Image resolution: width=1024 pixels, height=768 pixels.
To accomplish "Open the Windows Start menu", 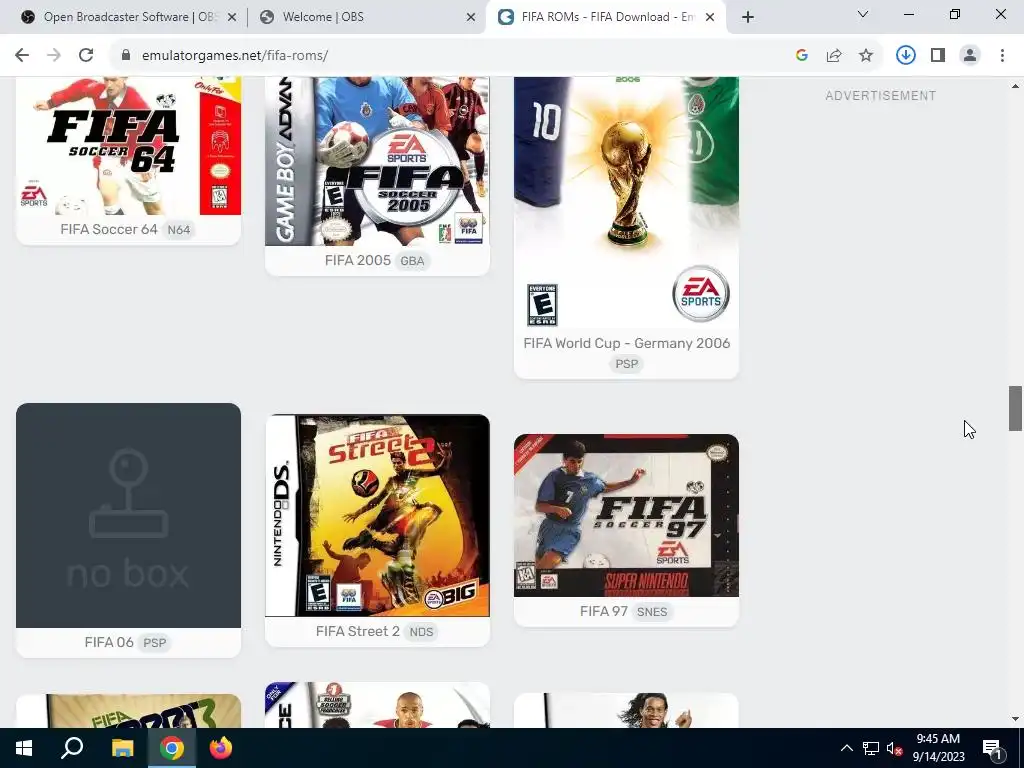I will (x=24, y=748).
